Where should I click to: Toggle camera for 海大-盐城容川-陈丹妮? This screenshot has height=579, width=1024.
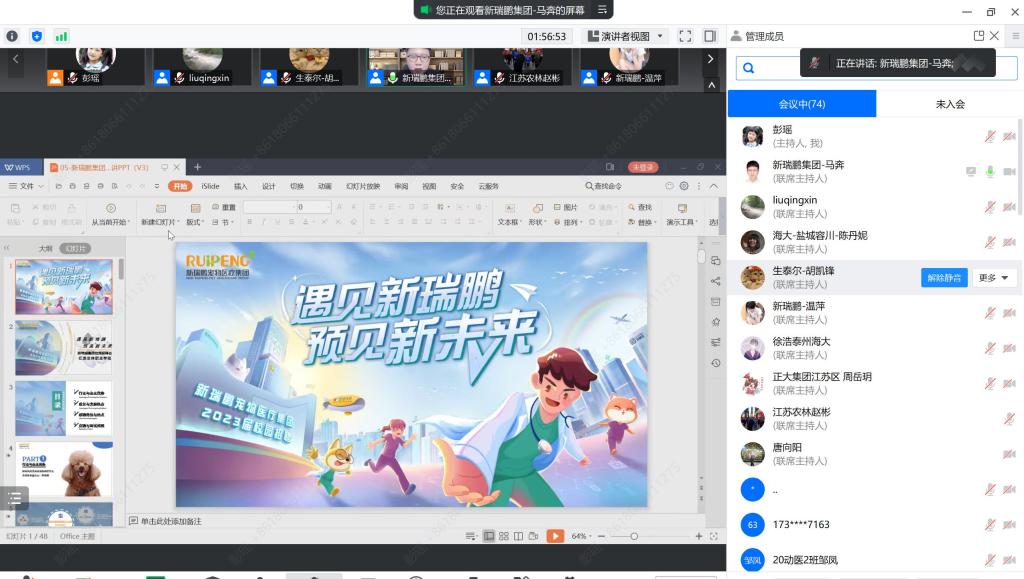[x=1009, y=242]
